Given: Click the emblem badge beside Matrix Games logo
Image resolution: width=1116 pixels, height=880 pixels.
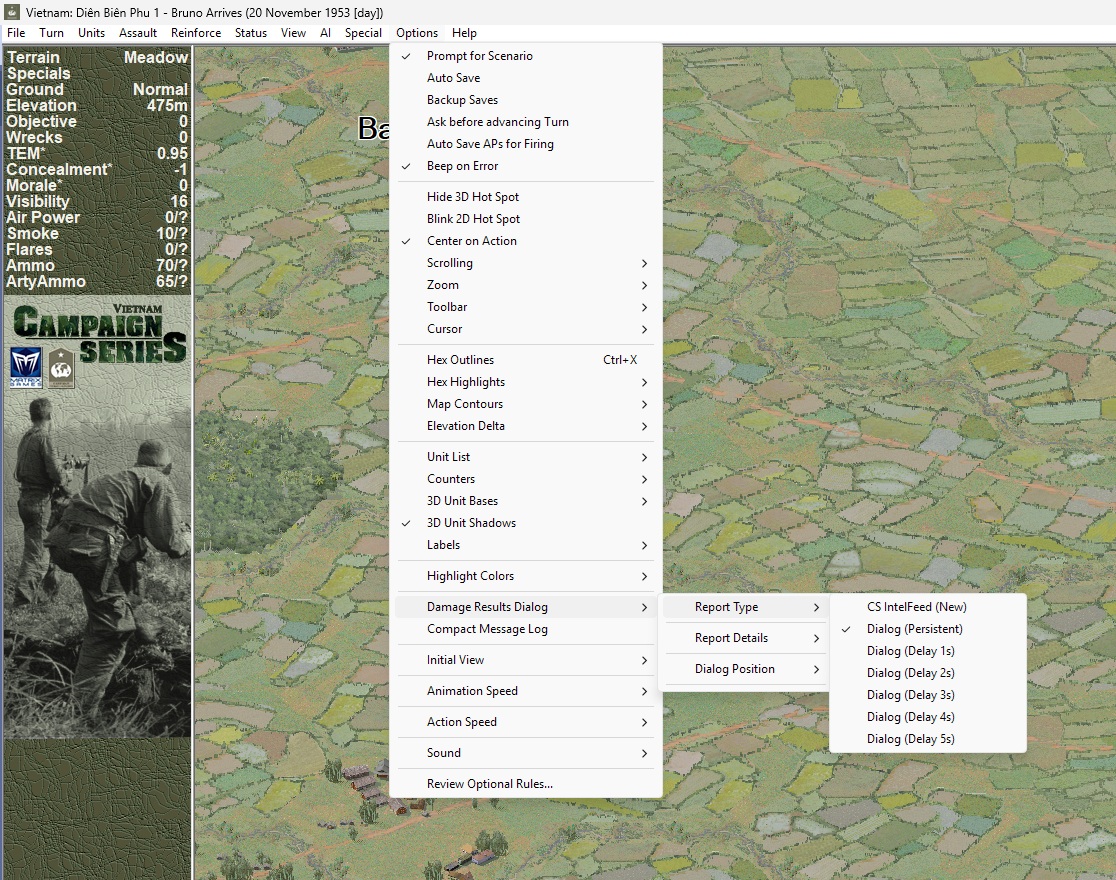Looking at the screenshot, I should (63, 369).
